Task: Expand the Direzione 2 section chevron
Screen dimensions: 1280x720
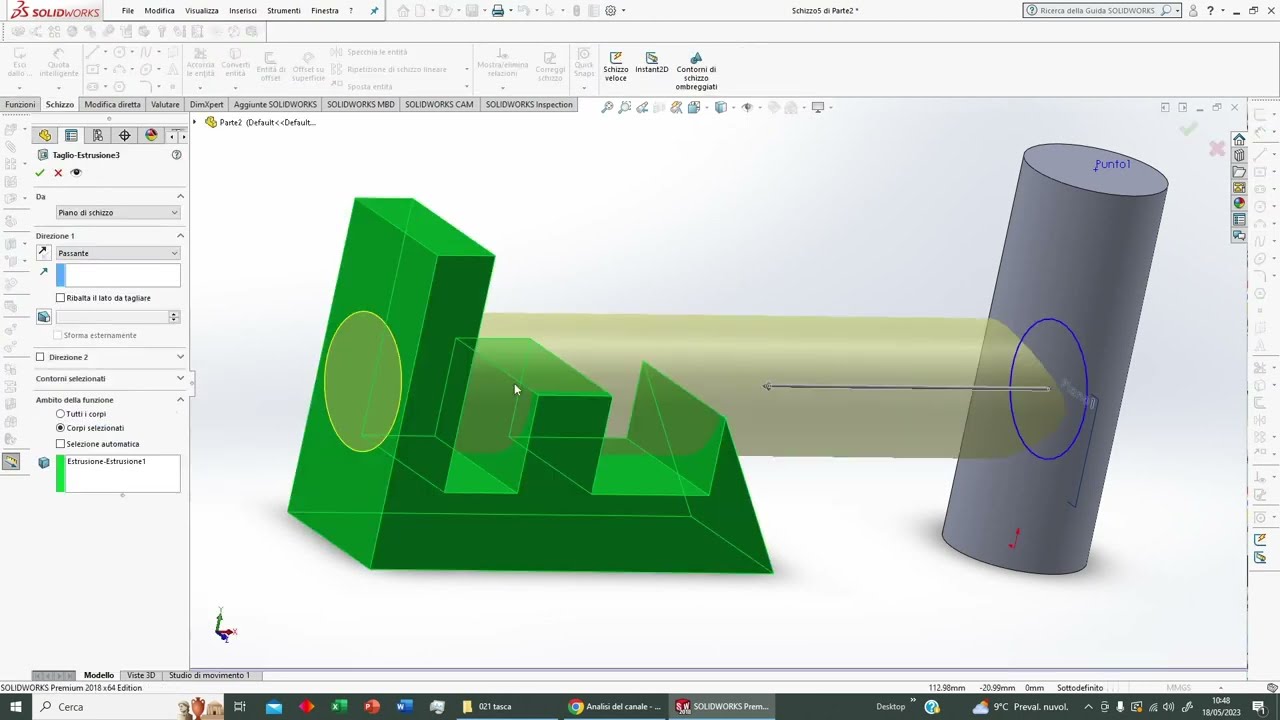Action: coord(180,357)
